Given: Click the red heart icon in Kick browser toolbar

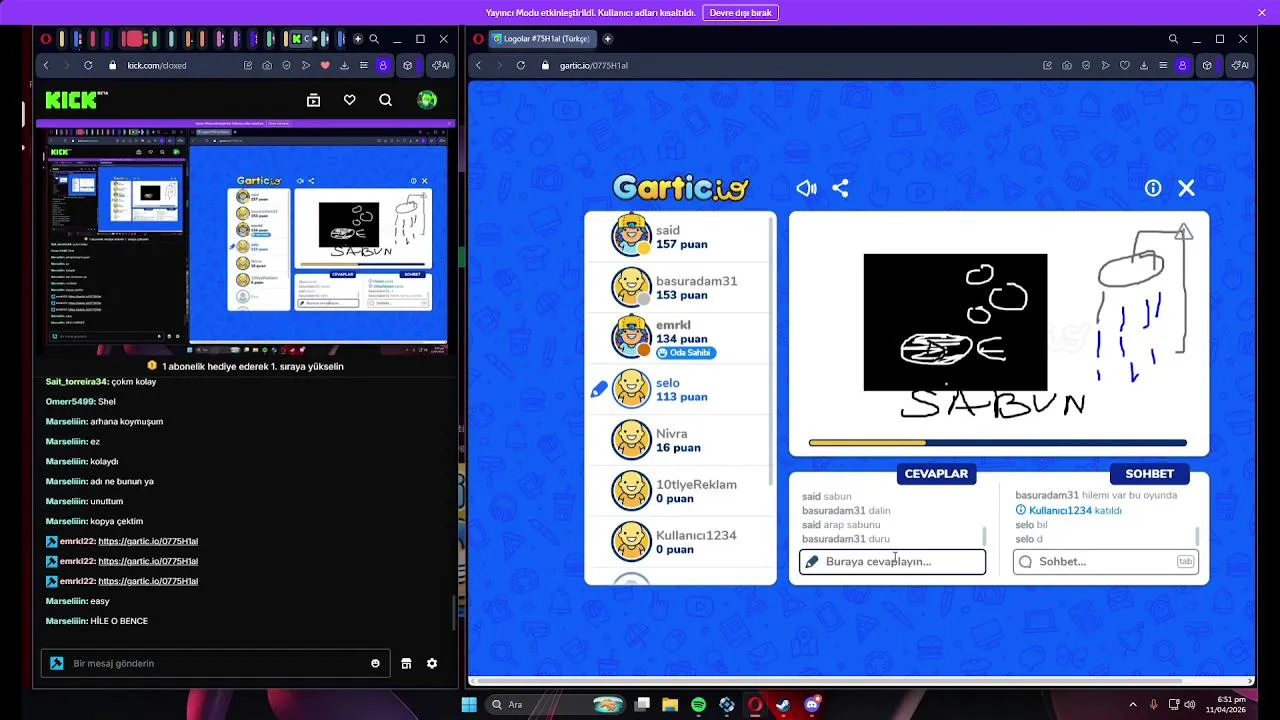Looking at the screenshot, I should 325,65.
